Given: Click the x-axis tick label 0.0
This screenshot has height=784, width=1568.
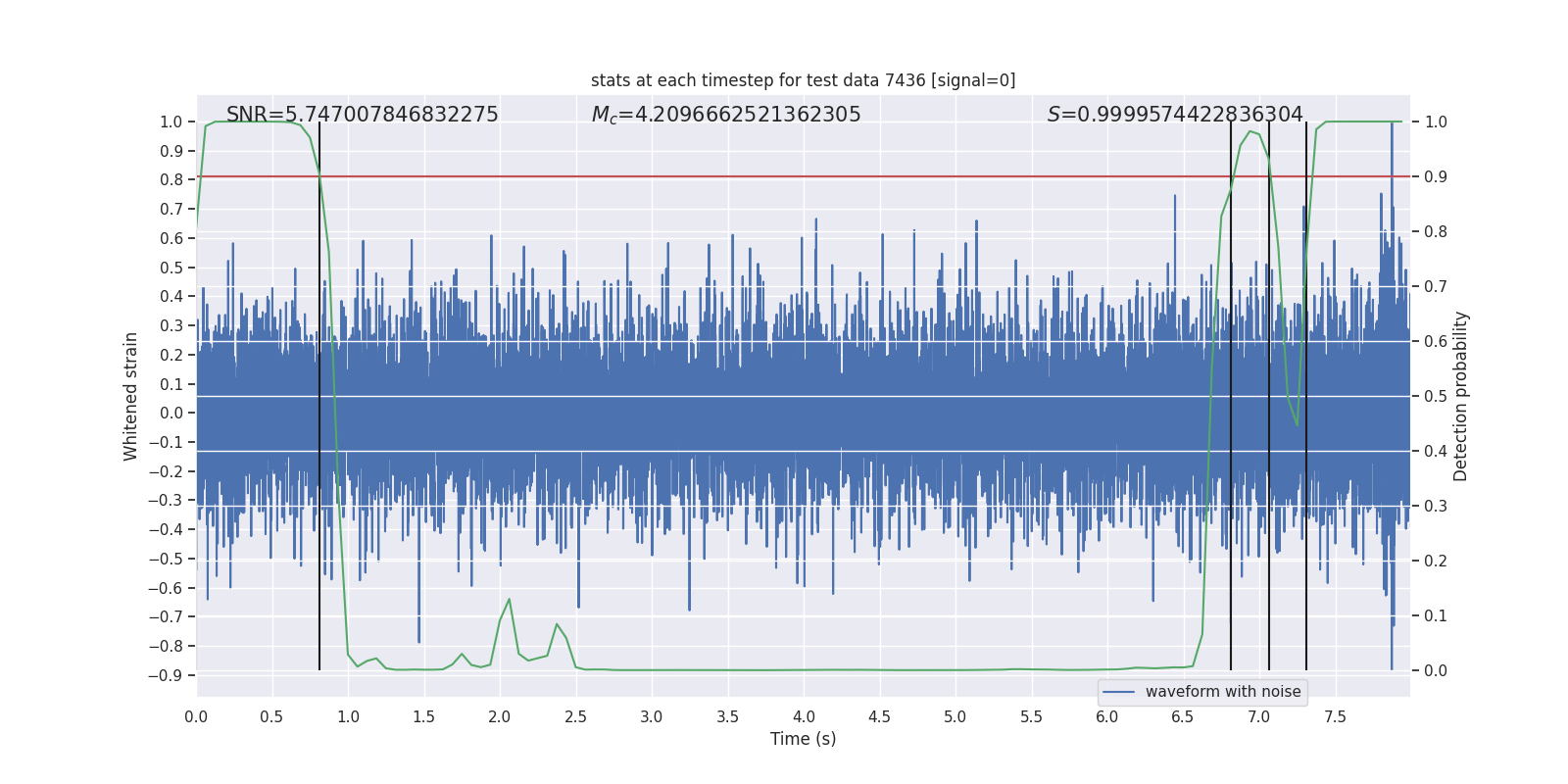Looking at the screenshot, I should point(196,717).
